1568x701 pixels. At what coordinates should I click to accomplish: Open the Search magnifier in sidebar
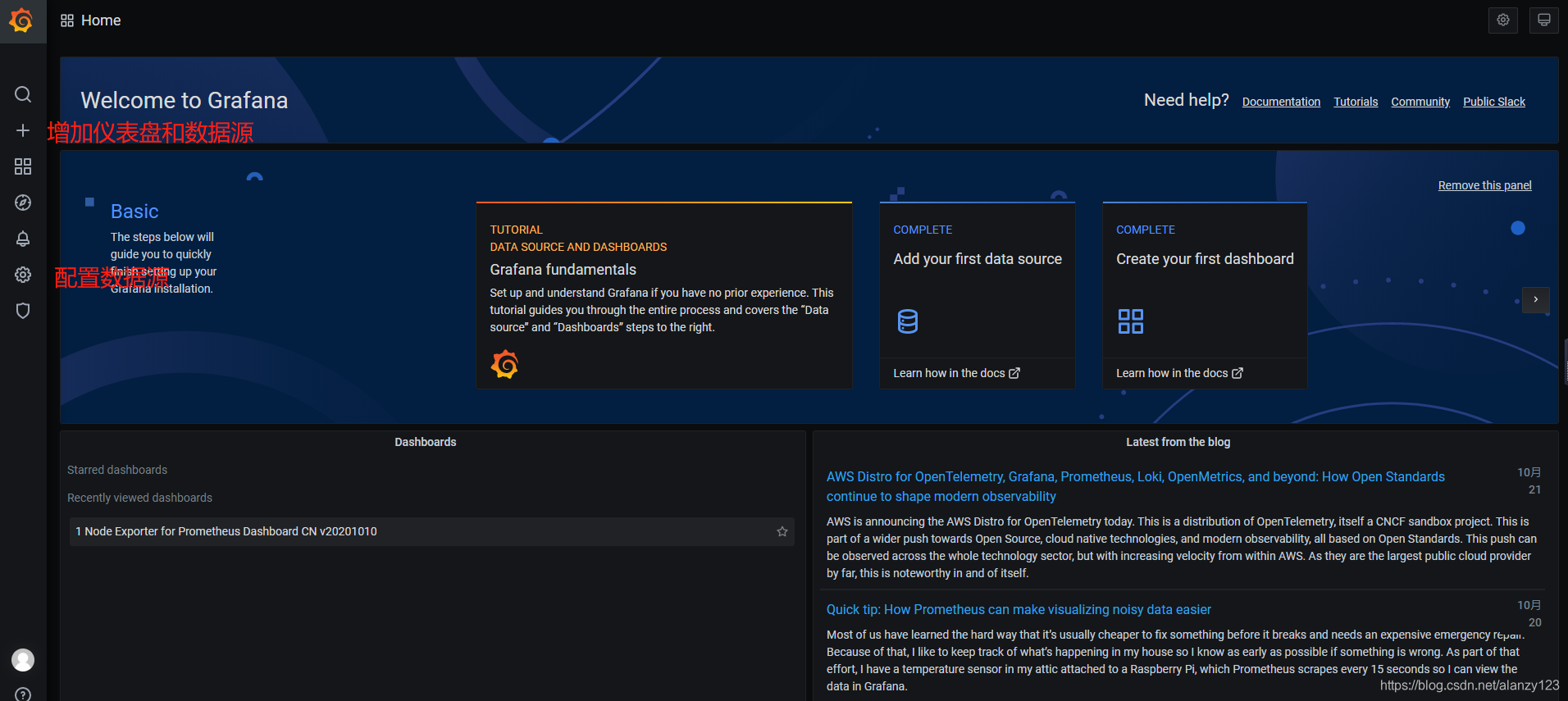23,94
